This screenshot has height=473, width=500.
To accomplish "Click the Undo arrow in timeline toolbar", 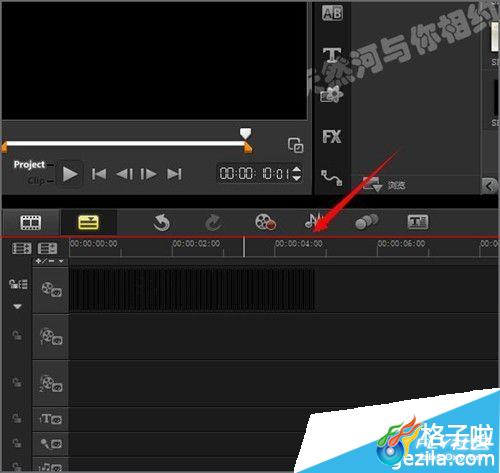I will pyautogui.click(x=161, y=222).
